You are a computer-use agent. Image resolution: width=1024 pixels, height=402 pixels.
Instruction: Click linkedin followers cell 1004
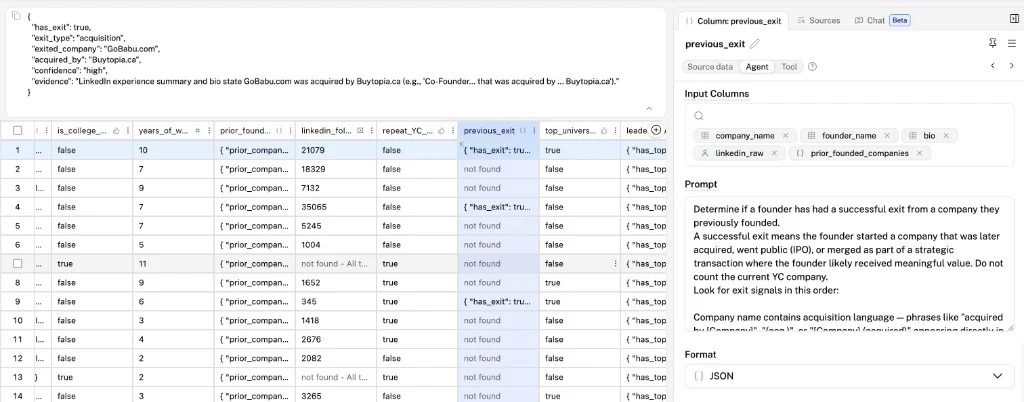coord(336,245)
